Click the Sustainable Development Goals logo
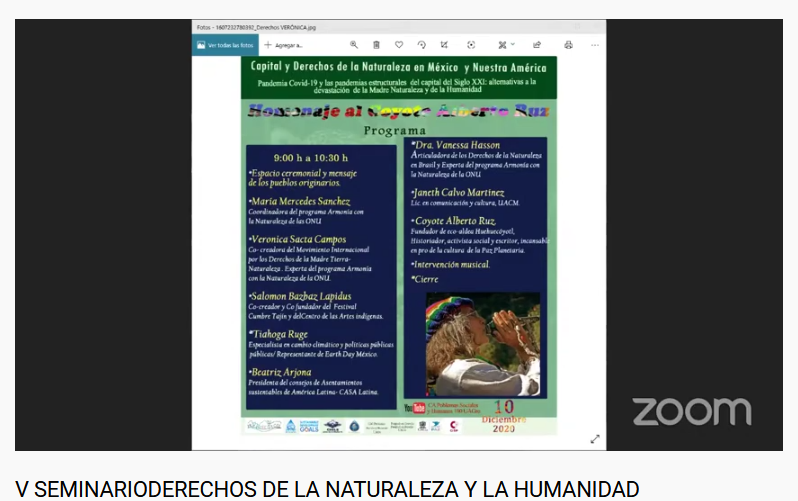798x501 pixels. [x=309, y=426]
